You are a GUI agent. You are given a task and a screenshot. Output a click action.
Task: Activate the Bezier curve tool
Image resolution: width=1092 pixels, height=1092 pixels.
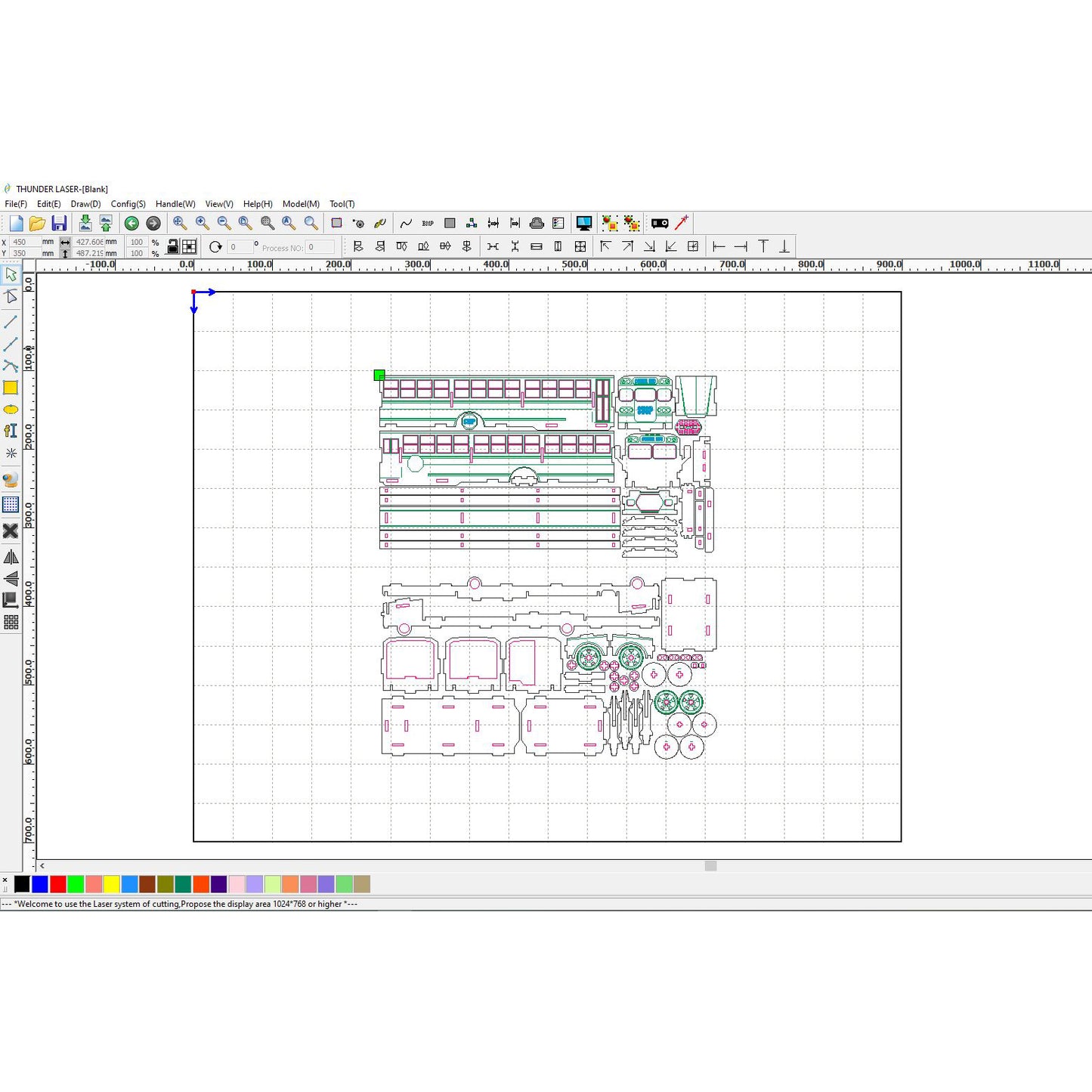pos(11,366)
